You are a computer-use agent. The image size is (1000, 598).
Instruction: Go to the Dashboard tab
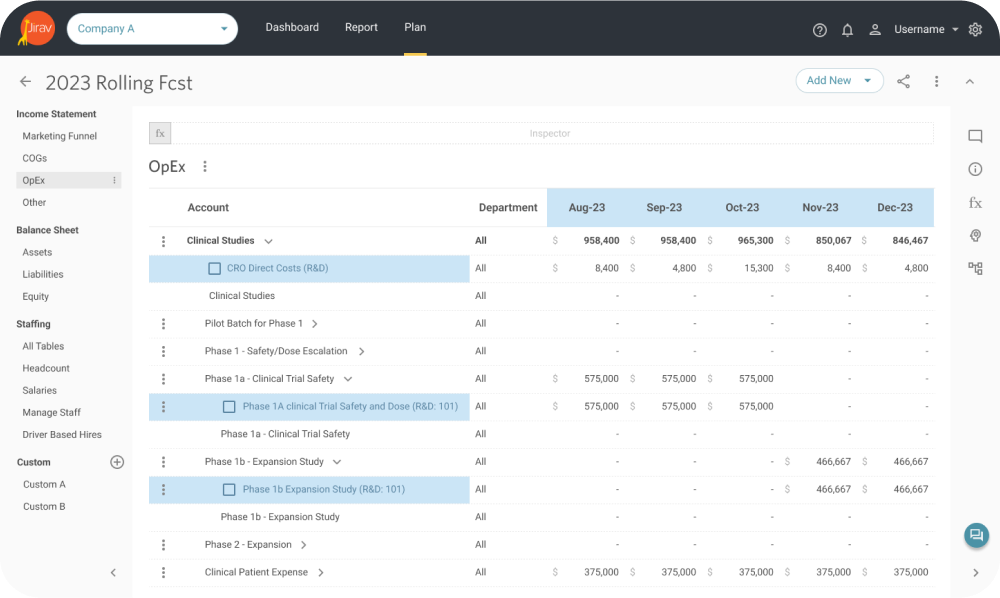coord(292,27)
